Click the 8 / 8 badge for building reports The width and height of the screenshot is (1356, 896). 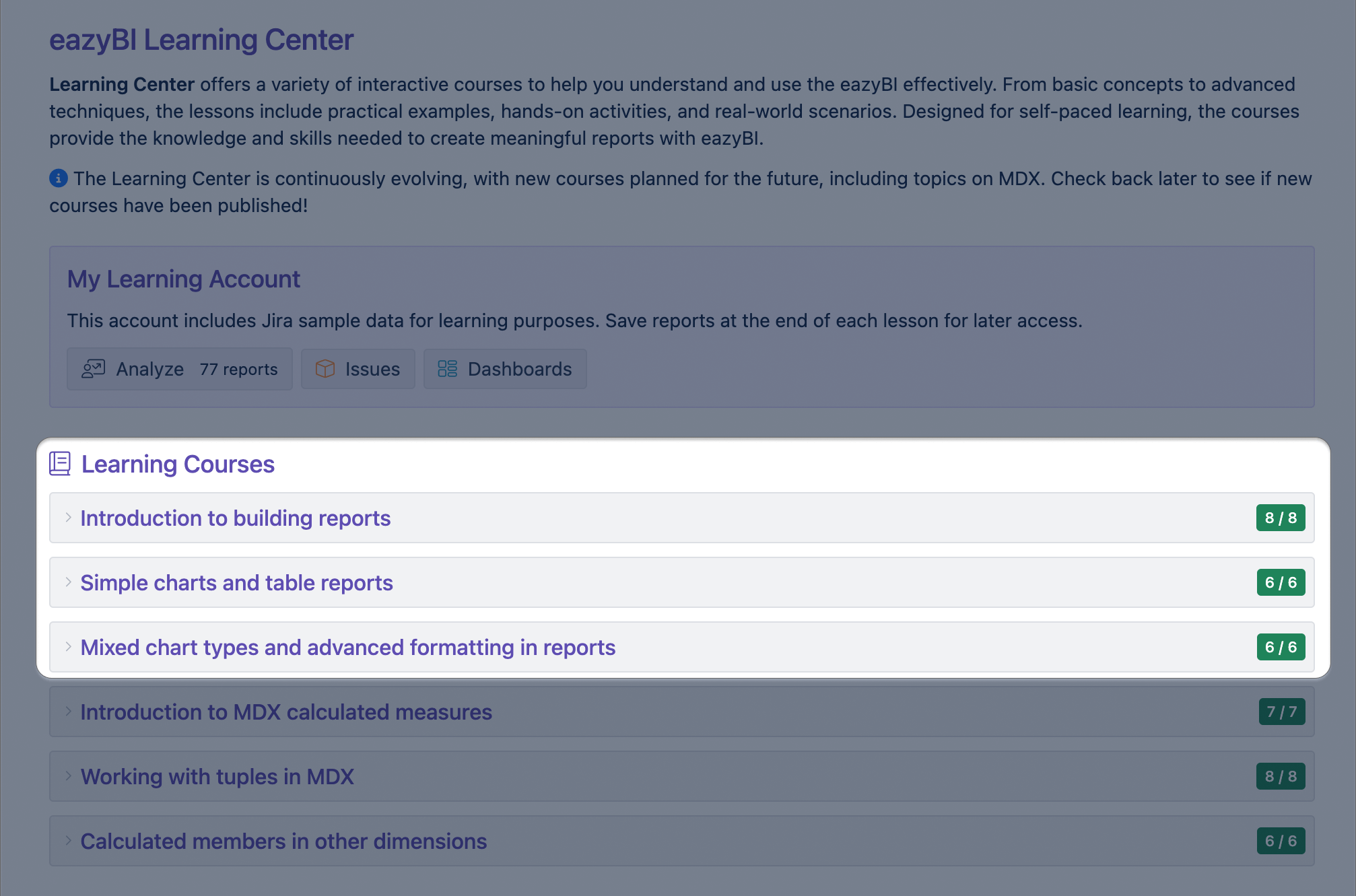[1280, 518]
